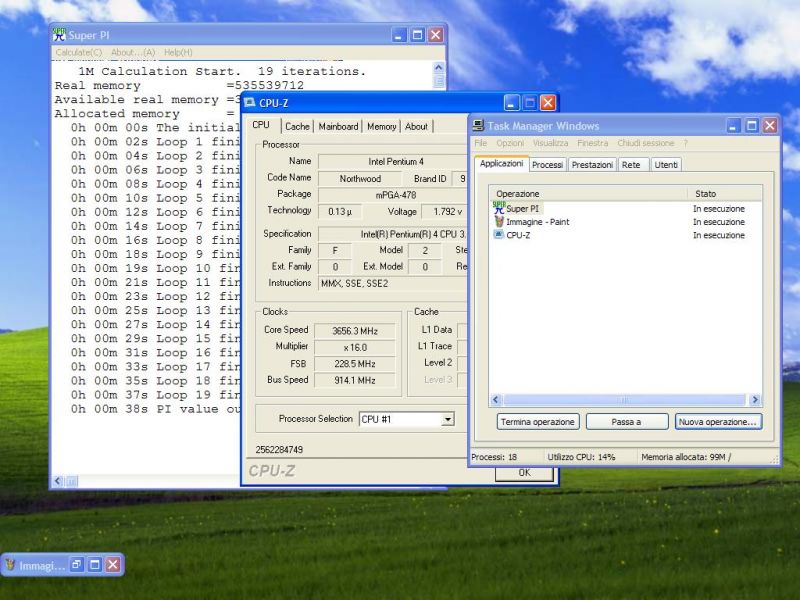Screen dimensions: 800x600
Task: Click the Passa a button
Action: pos(627,422)
